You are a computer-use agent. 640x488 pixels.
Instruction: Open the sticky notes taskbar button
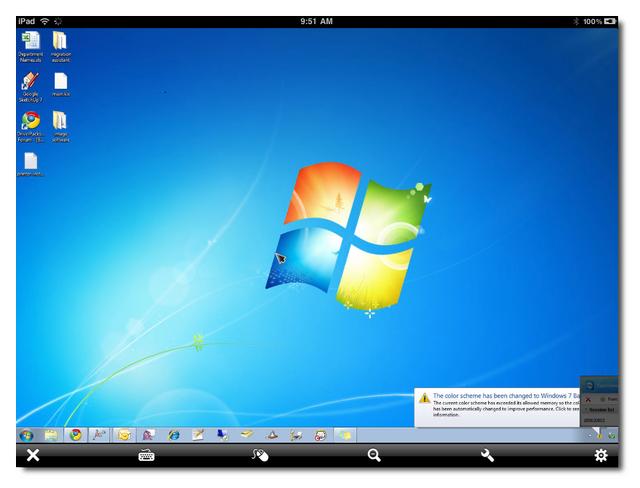pyautogui.click(x=345, y=435)
